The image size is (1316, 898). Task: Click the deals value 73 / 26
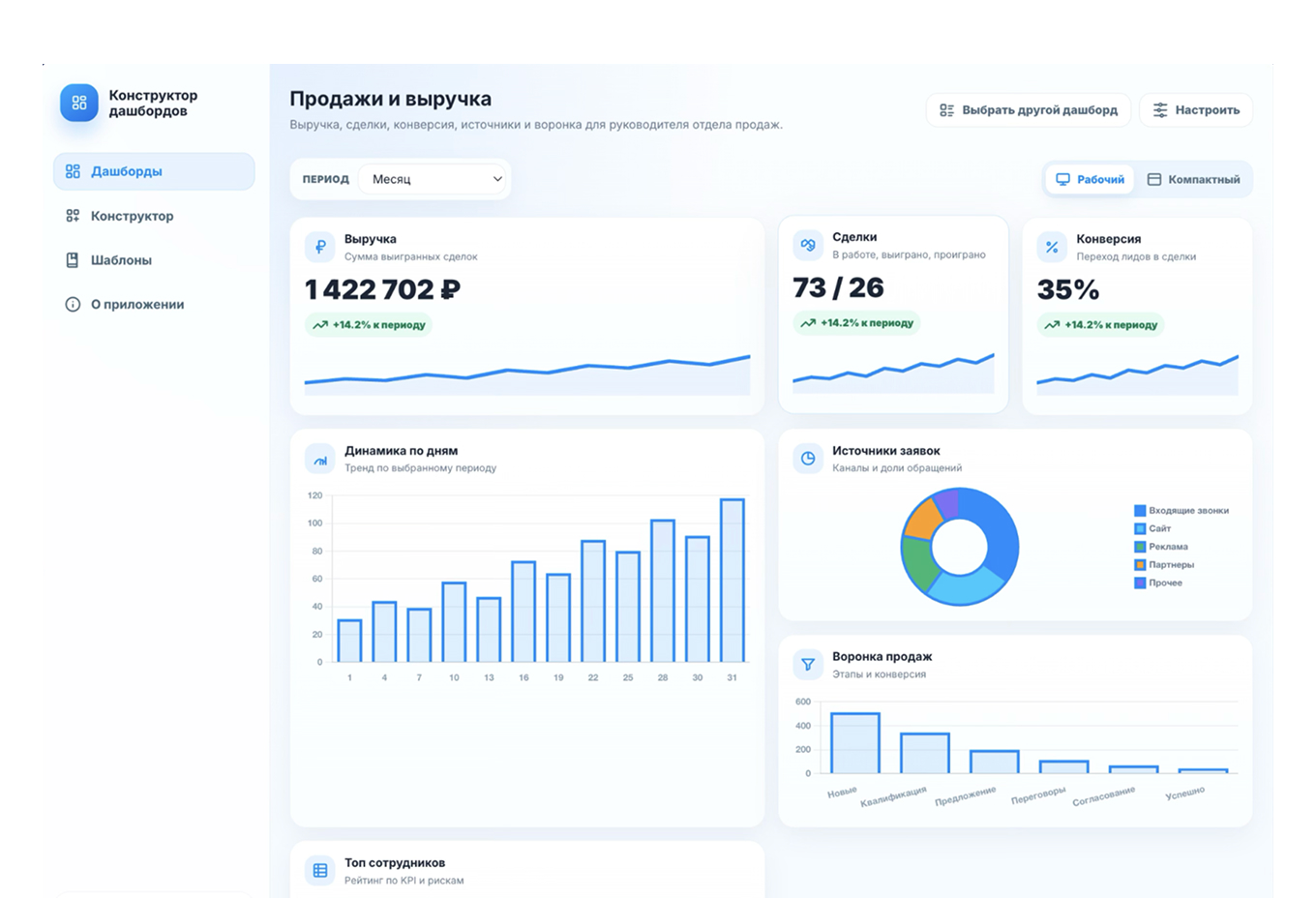838,287
